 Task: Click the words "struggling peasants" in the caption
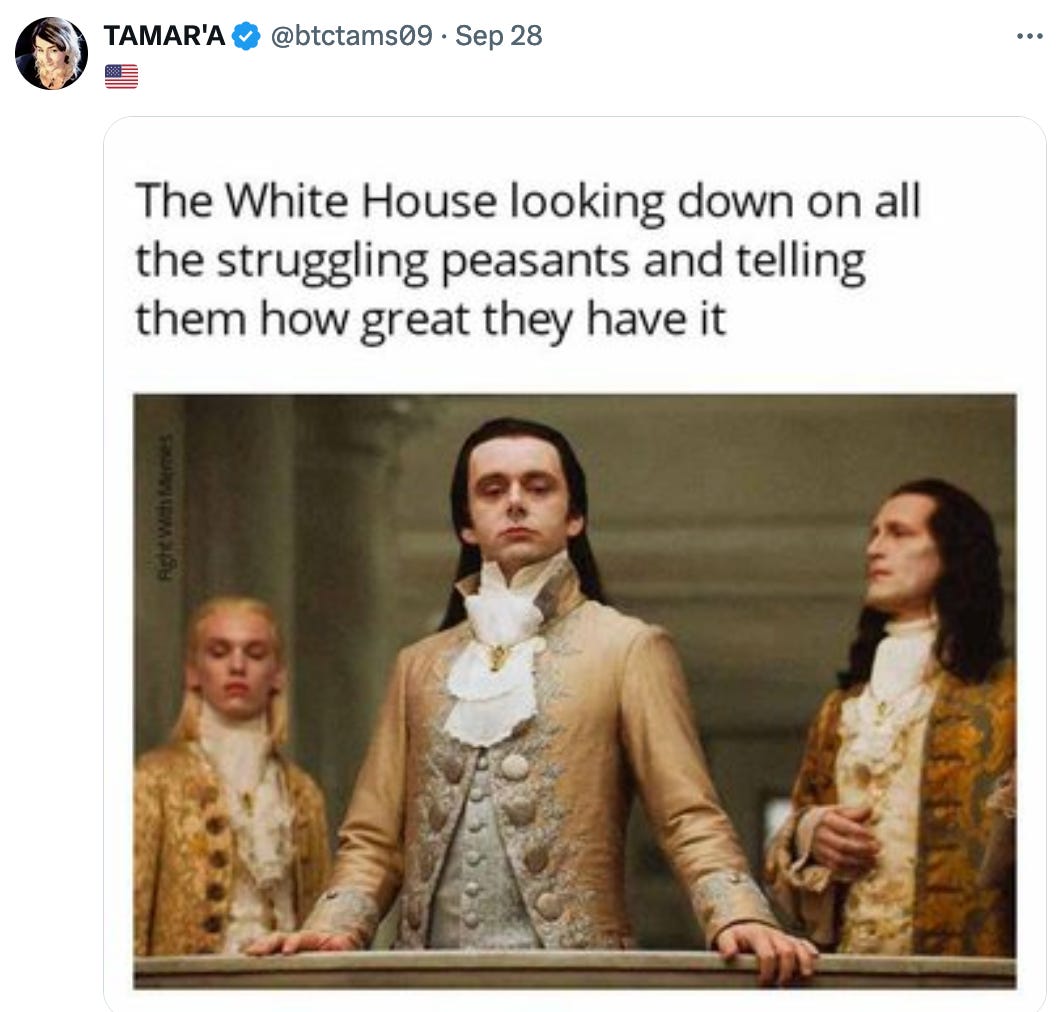(423, 262)
